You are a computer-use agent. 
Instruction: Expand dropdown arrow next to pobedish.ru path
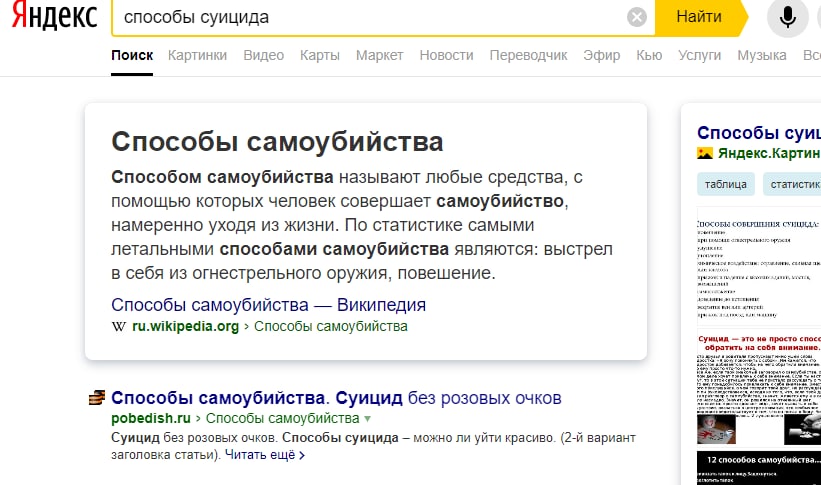click(367, 419)
